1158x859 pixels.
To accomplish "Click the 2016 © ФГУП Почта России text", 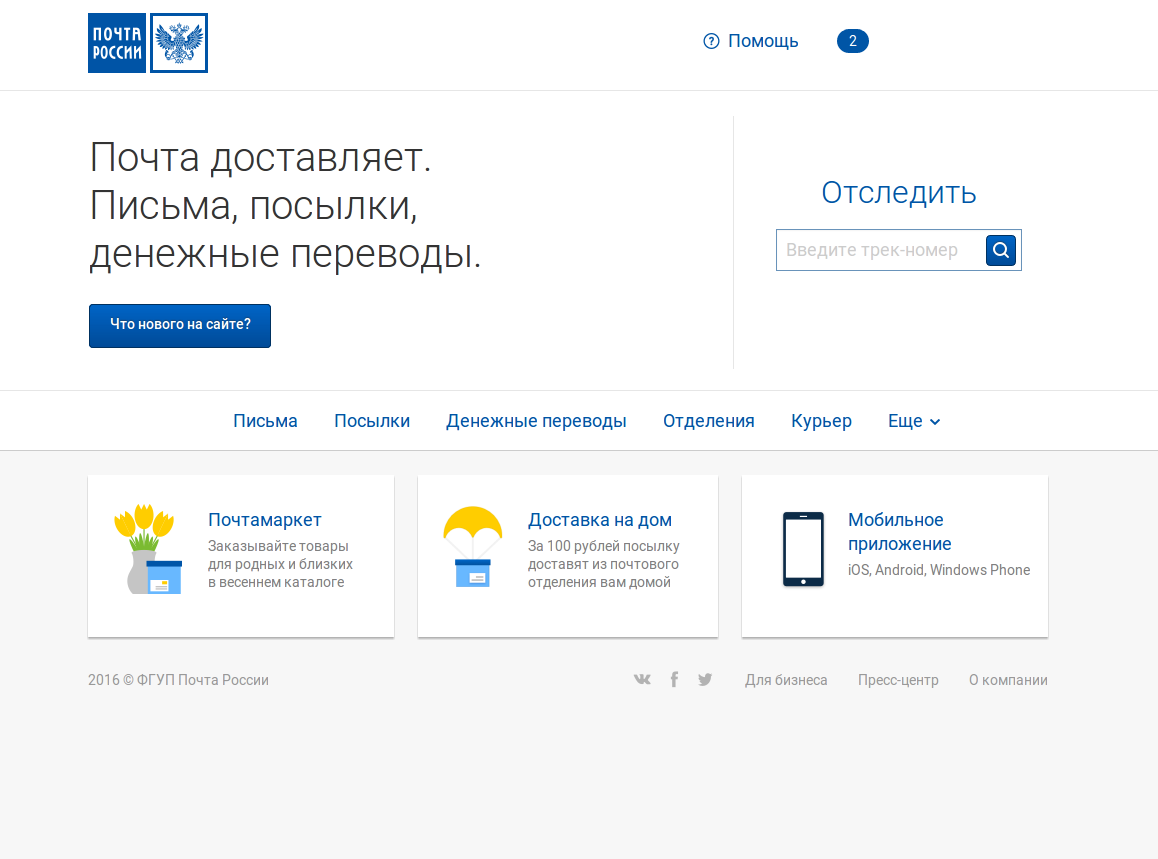I will coord(178,680).
